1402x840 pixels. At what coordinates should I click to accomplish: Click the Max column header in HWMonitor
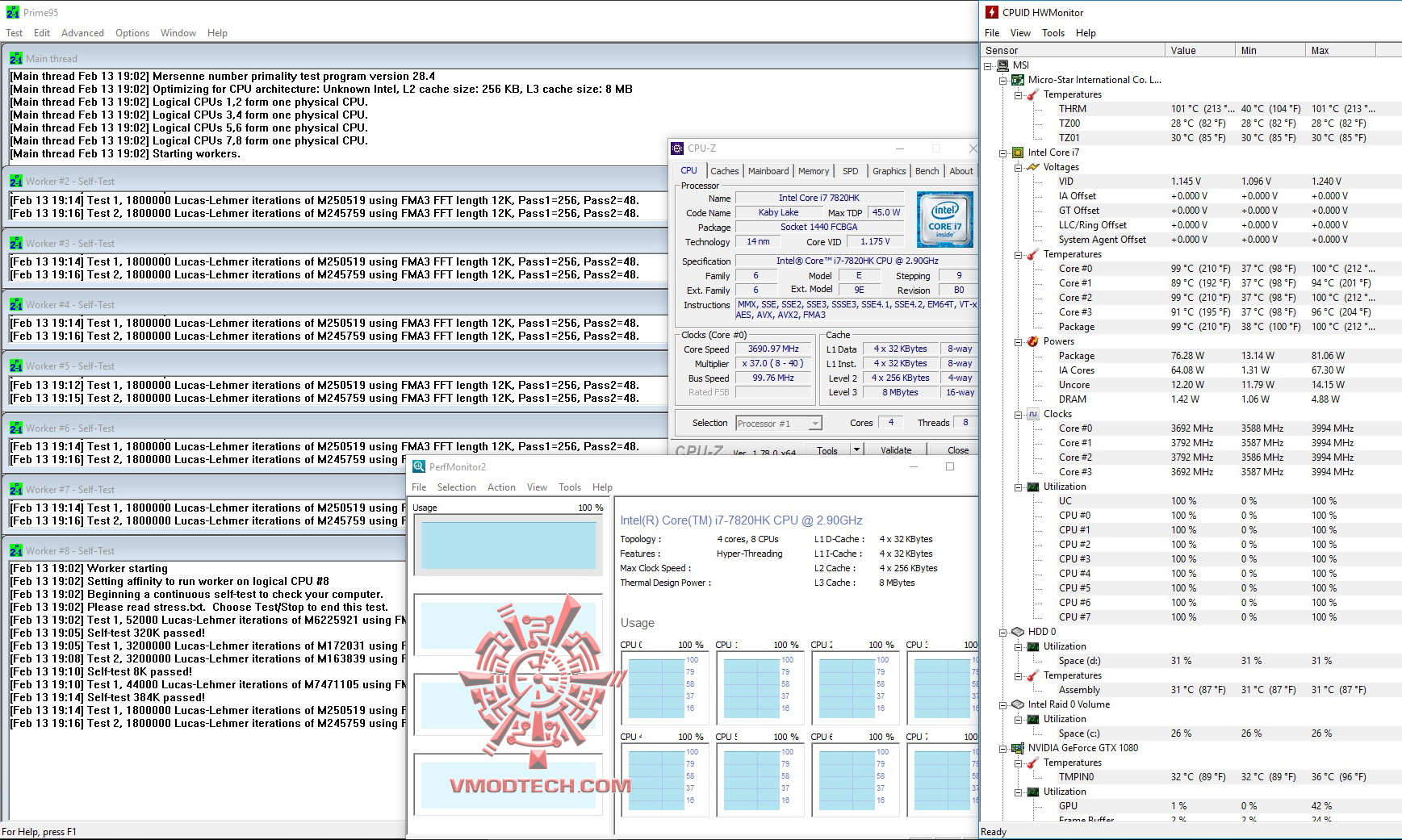tap(1341, 50)
